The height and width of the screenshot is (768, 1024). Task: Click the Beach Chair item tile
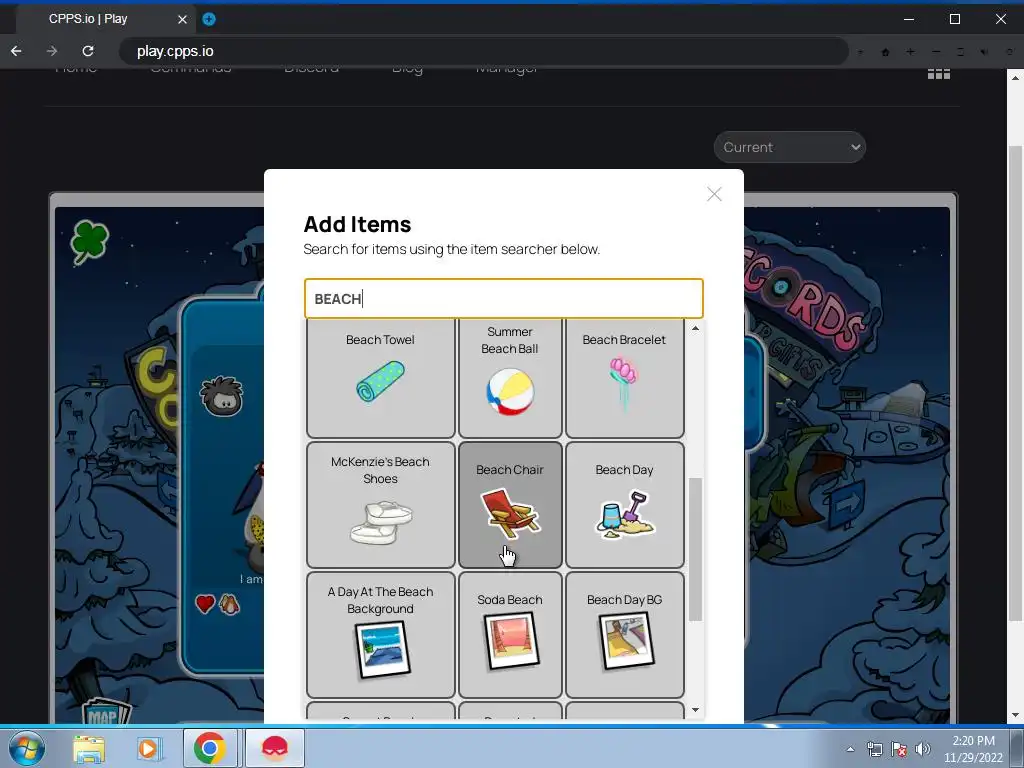coord(510,505)
